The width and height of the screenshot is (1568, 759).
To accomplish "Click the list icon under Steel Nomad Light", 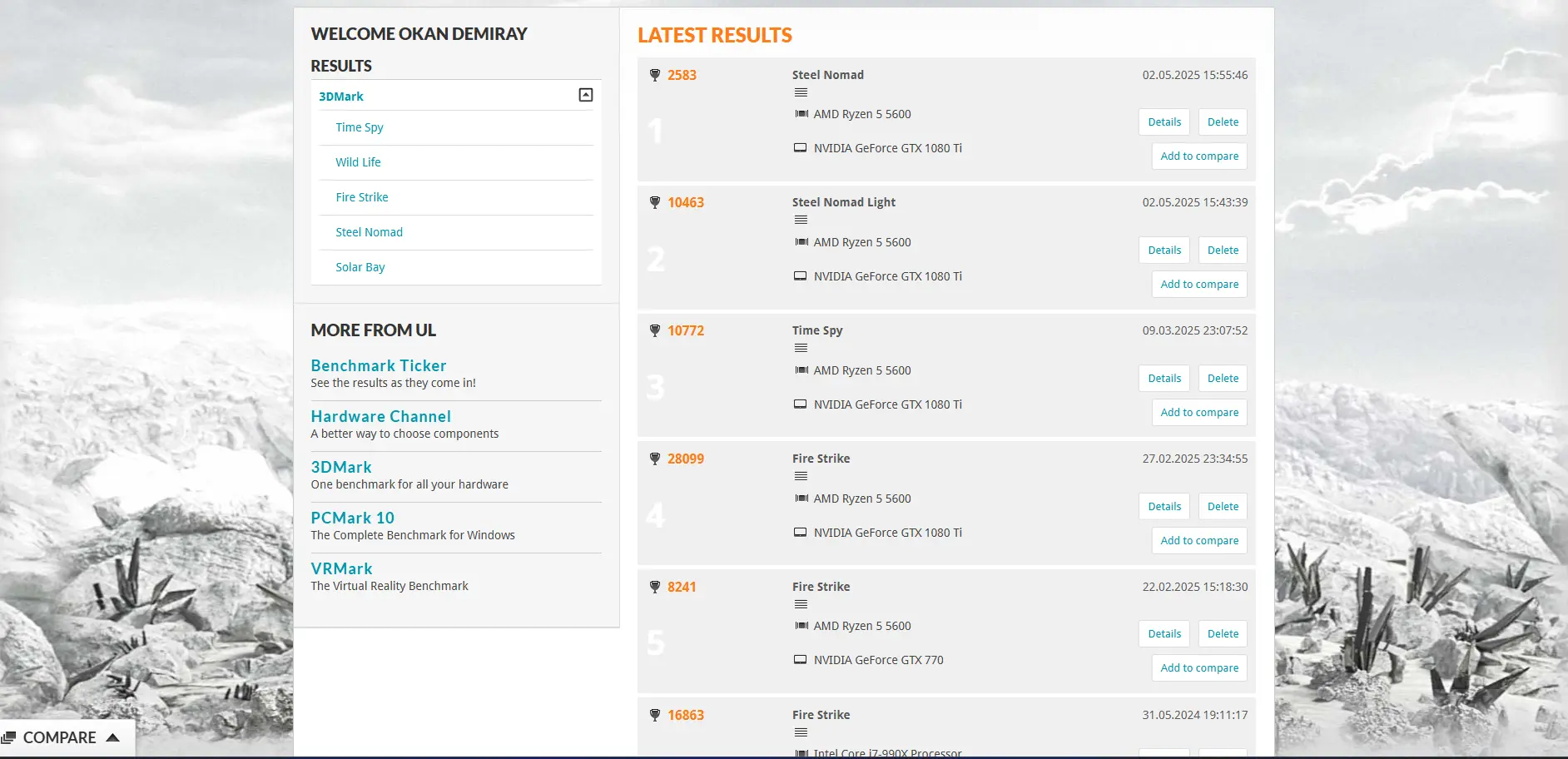I will coord(801,220).
